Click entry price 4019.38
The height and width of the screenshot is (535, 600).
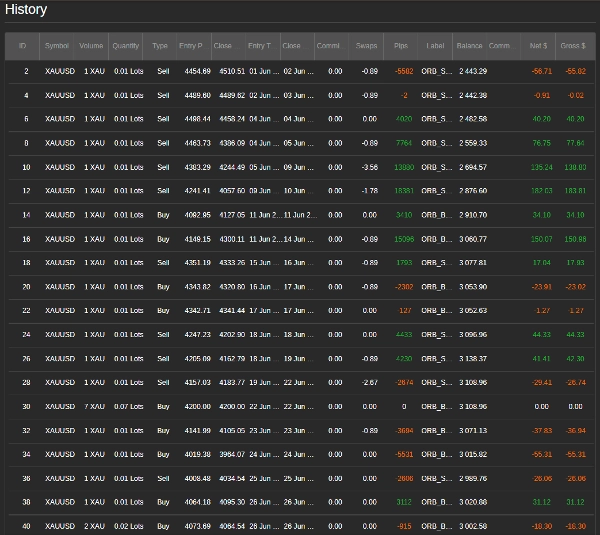coord(197,455)
